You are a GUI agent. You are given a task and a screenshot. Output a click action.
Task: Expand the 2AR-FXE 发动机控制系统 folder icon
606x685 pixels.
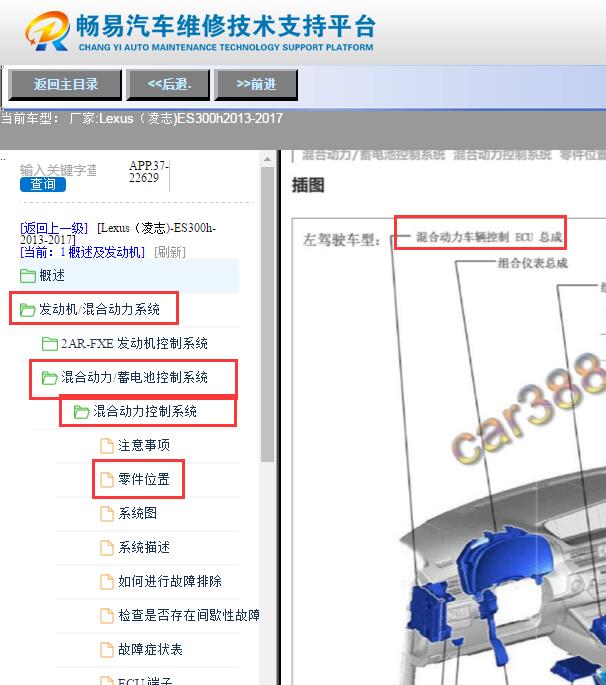[x=49, y=344]
